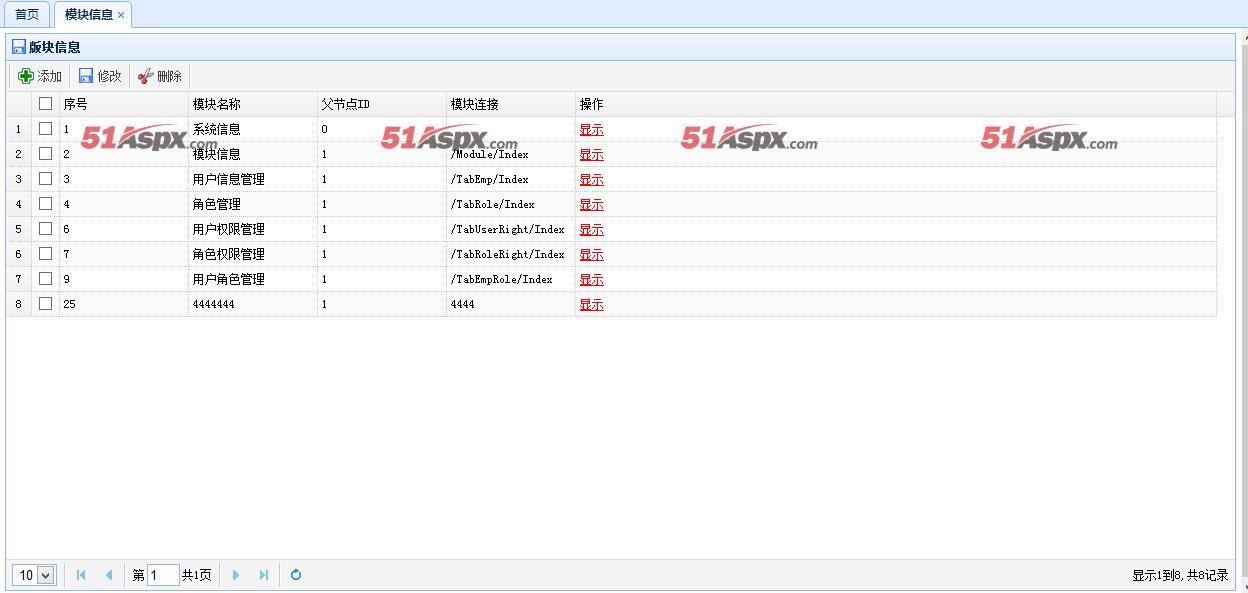Viewport: 1248px width, 593px height.
Task: Click the /TabRoleRight/Index cell
Action: 511,254
